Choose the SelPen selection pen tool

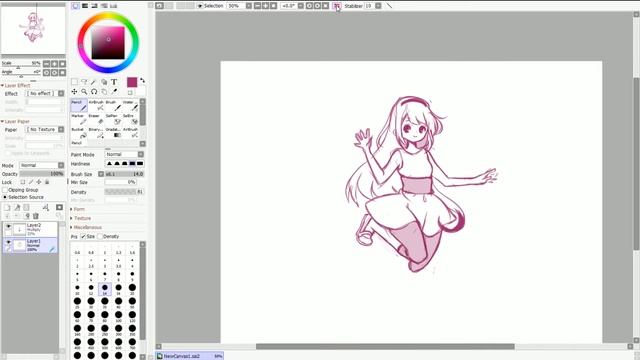pos(113,119)
